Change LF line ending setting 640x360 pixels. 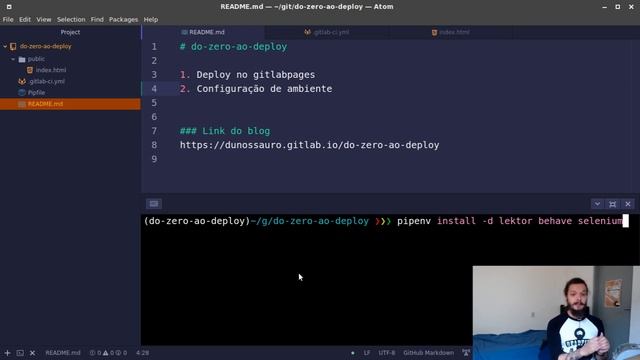(x=367, y=353)
